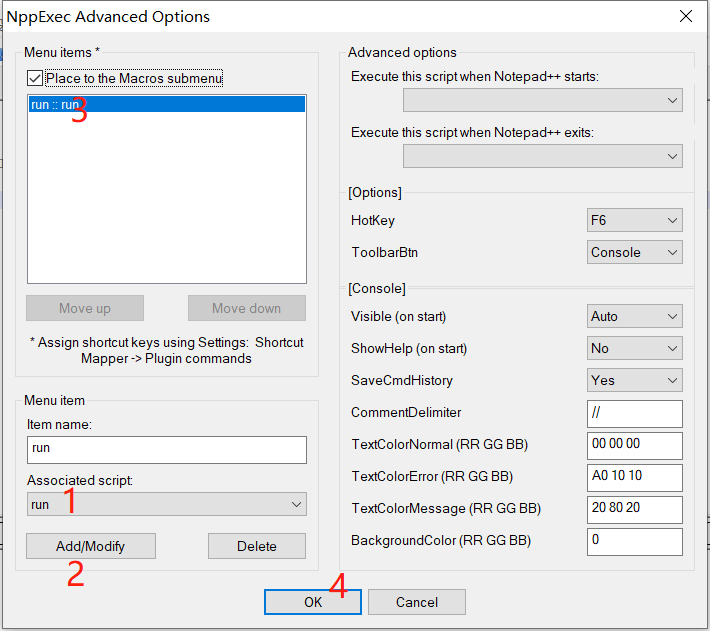Click the TextColorMessage value field
This screenshot has width=710, height=631.
click(x=634, y=510)
